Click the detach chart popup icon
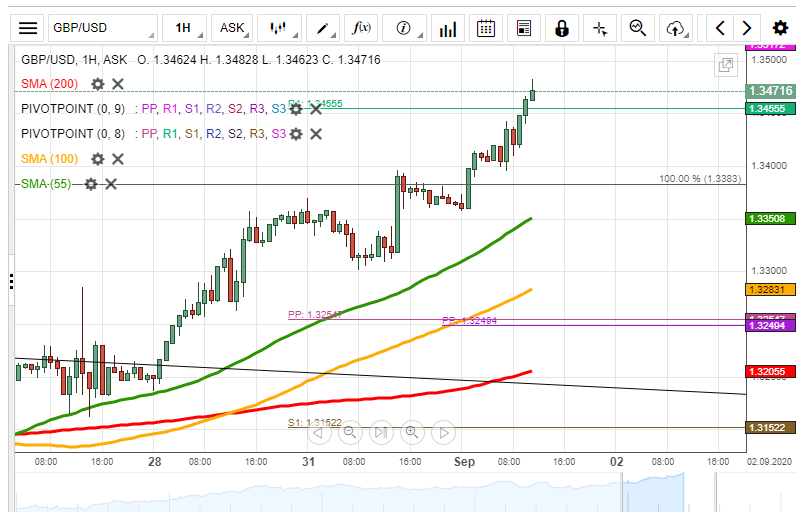The image size is (809, 519). [725, 65]
